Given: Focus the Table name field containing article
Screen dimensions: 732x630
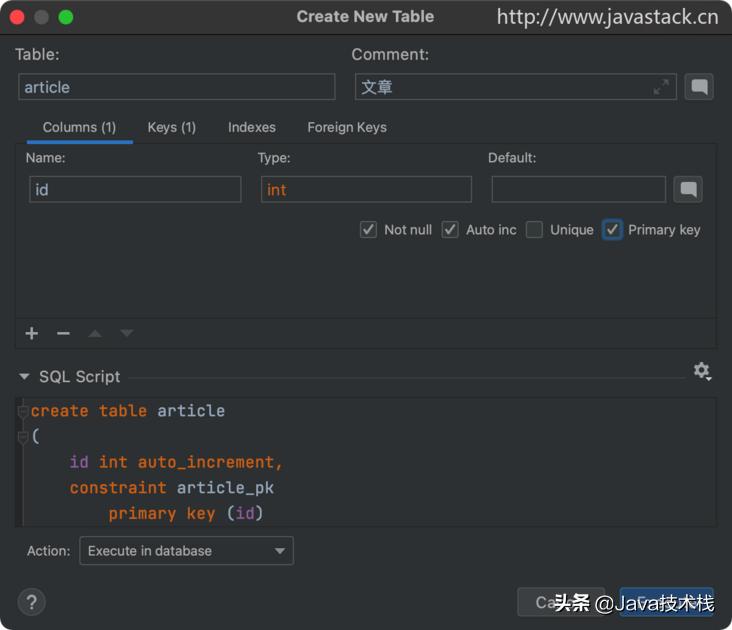Looking at the screenshot, I should pos(177,87).
